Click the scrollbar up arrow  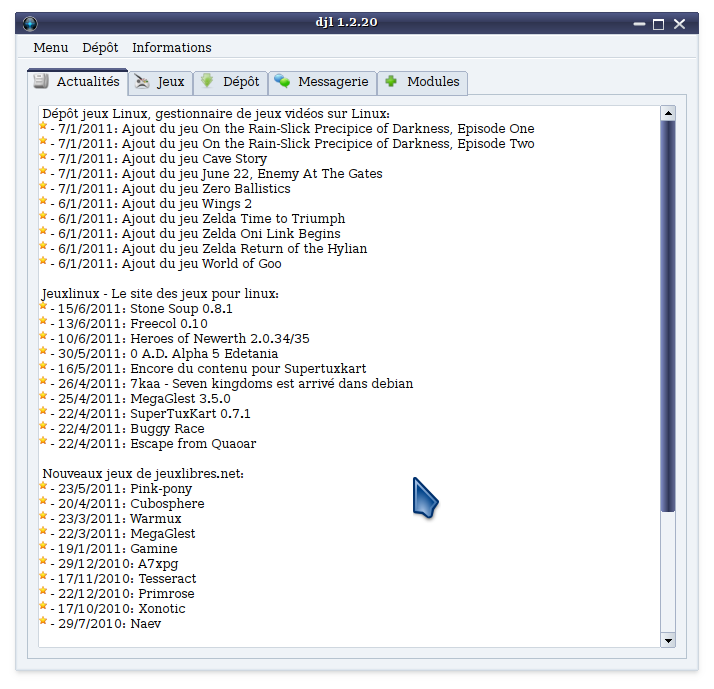668,113
